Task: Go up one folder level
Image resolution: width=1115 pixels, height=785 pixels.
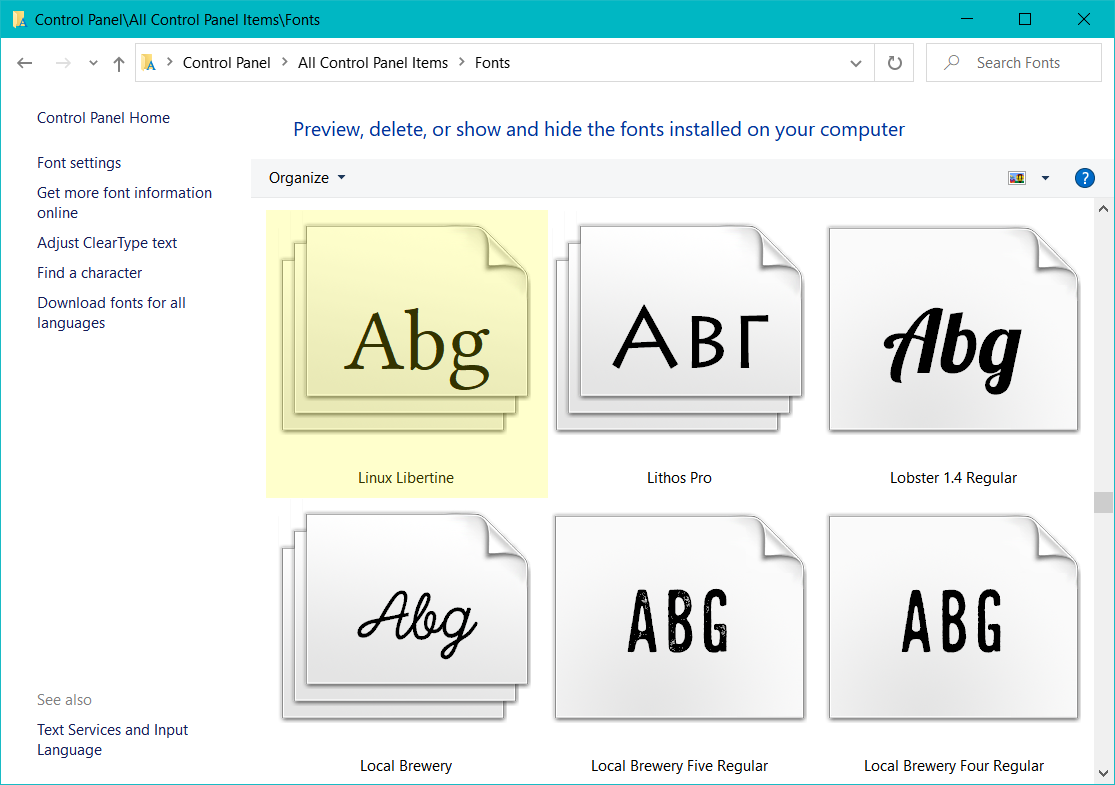Action: 119,63
